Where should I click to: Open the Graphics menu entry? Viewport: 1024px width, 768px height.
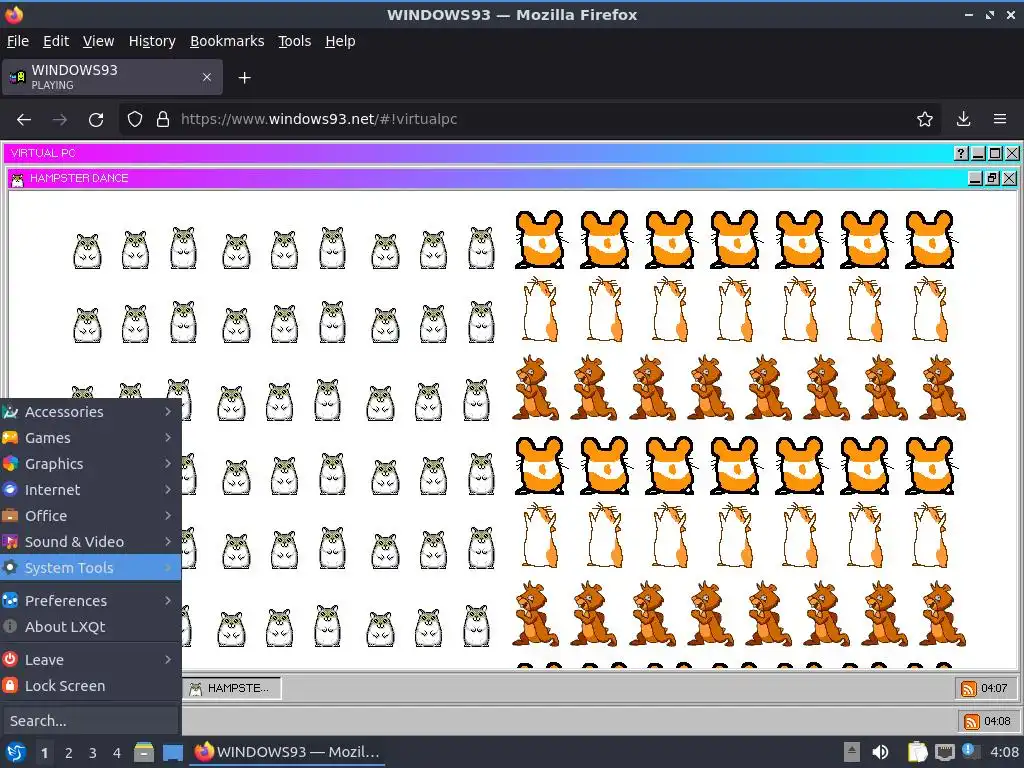click(90, 464)
